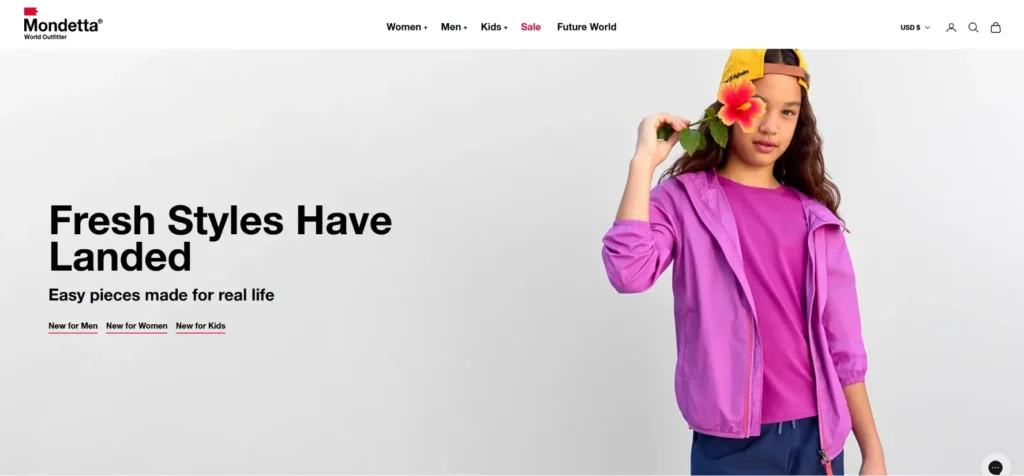Open the chat support bubble

[x=995, y=467]
